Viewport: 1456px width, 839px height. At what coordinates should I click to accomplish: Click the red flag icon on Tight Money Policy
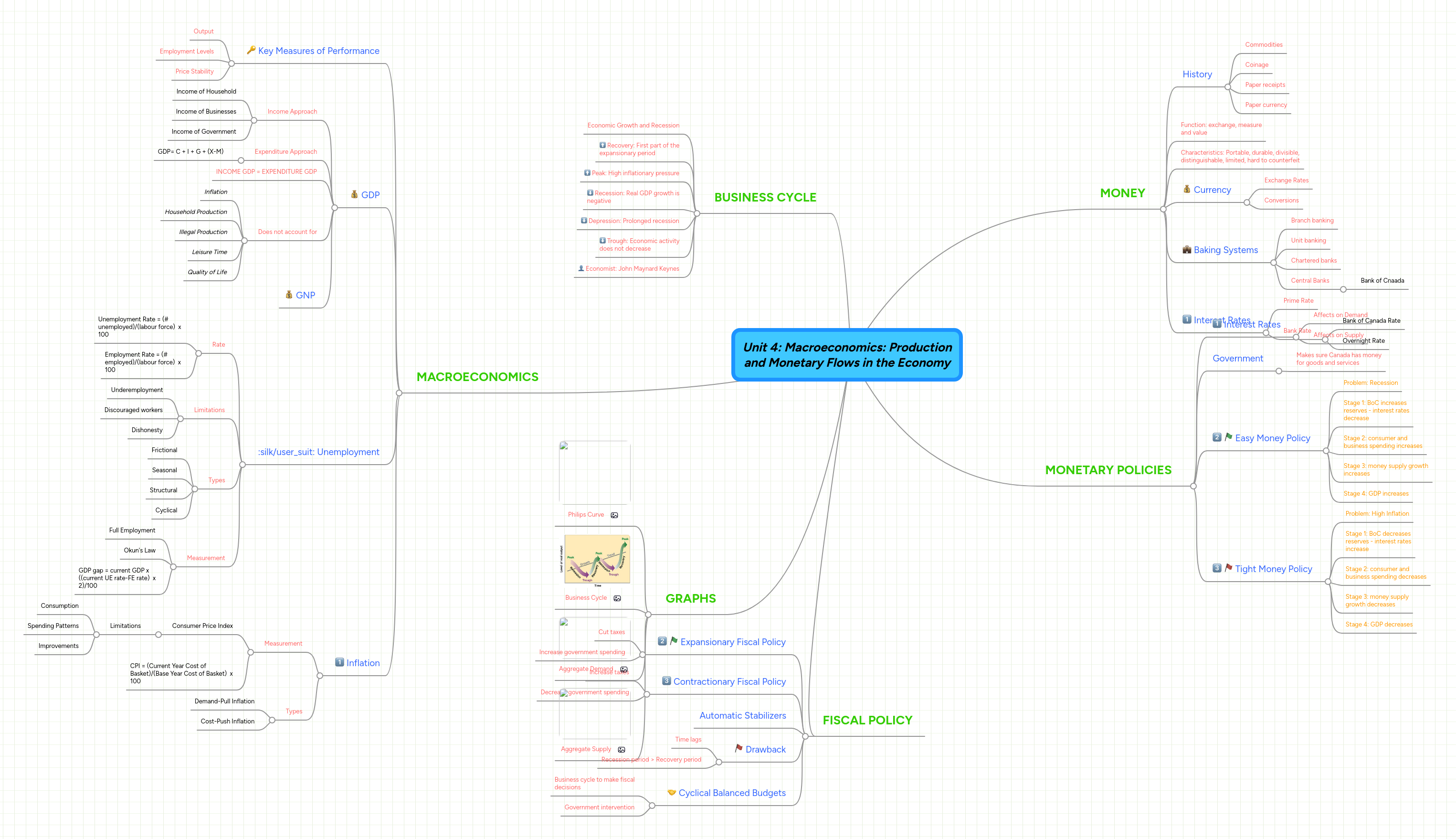pyautogui.click(x=1228, y=568)
